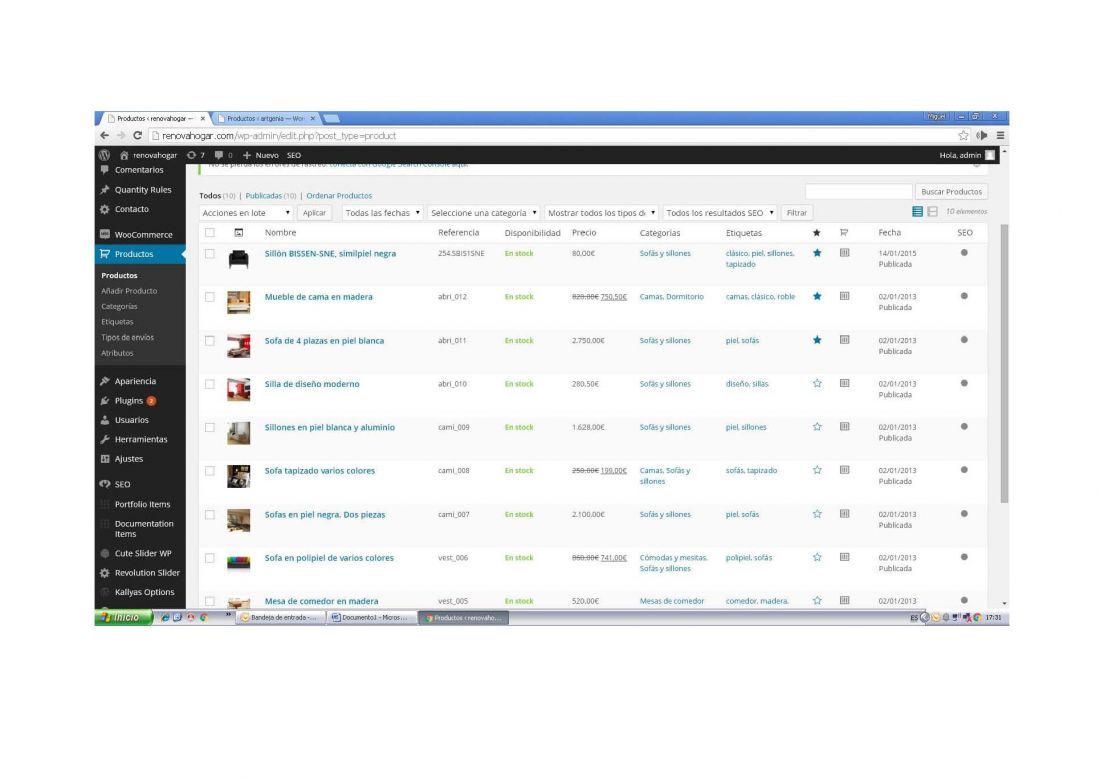This screenshot has height=778, width=1100.
Task: Click Aplicar bulk action button
Action: tap(314, 213)
